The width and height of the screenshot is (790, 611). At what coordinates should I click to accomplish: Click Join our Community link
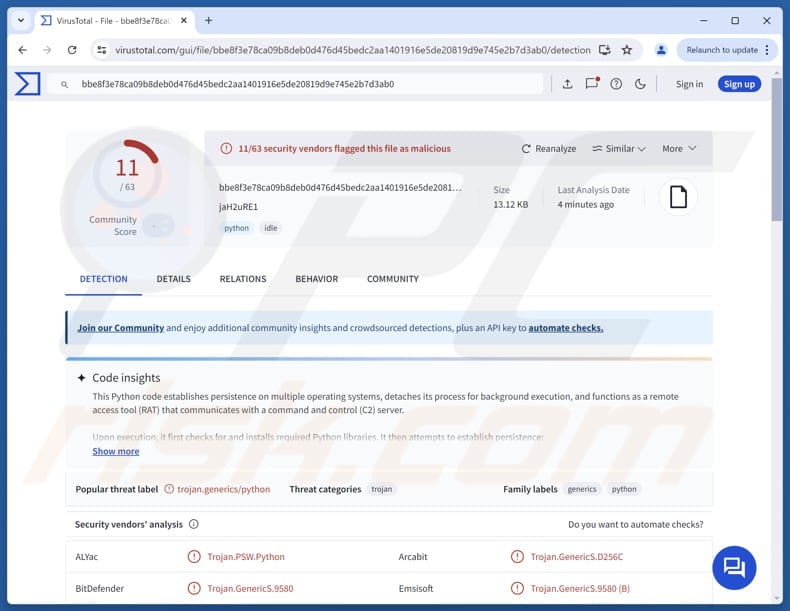[121, 328]
